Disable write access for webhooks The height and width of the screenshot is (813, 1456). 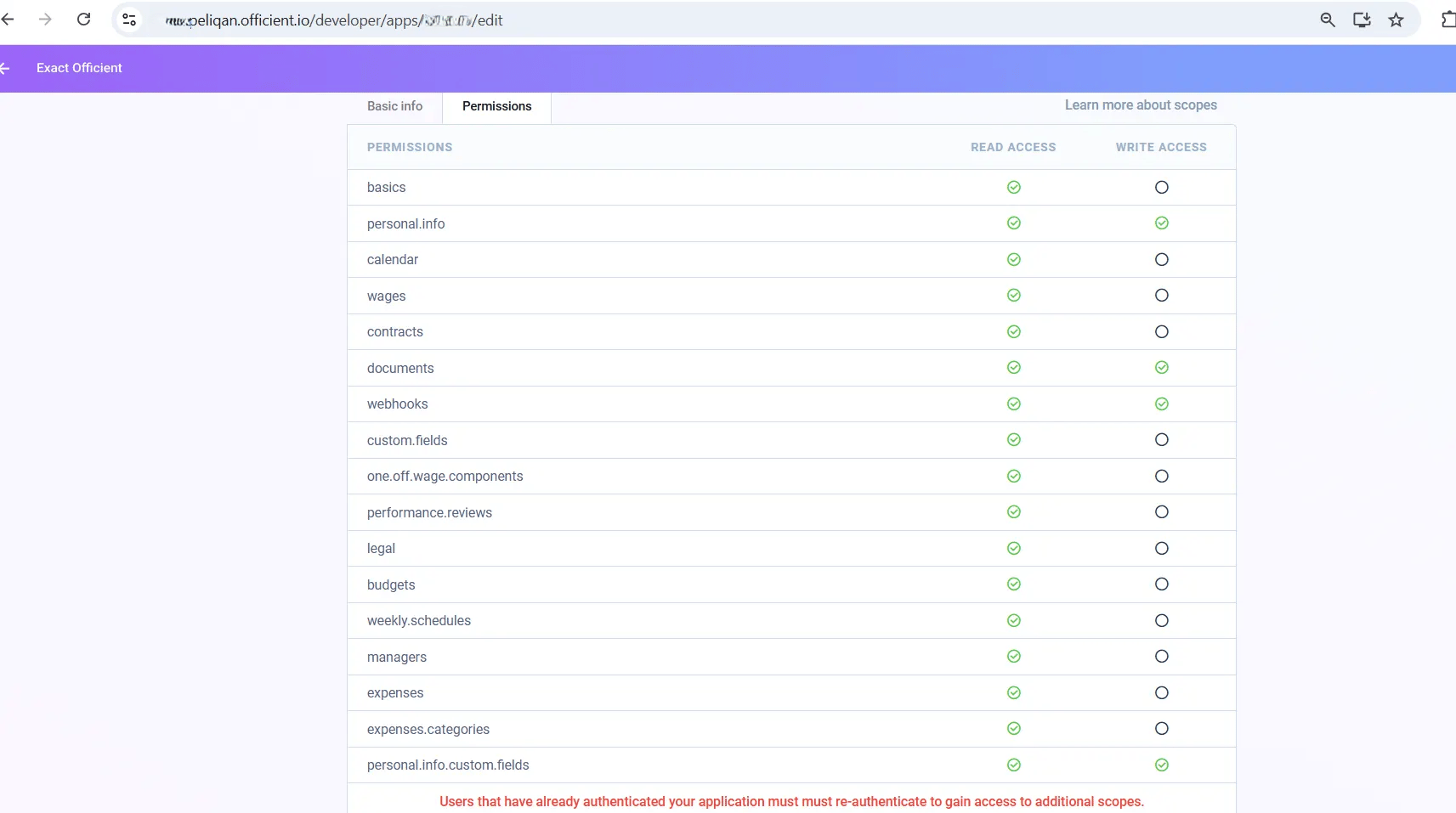[1161, 404]
